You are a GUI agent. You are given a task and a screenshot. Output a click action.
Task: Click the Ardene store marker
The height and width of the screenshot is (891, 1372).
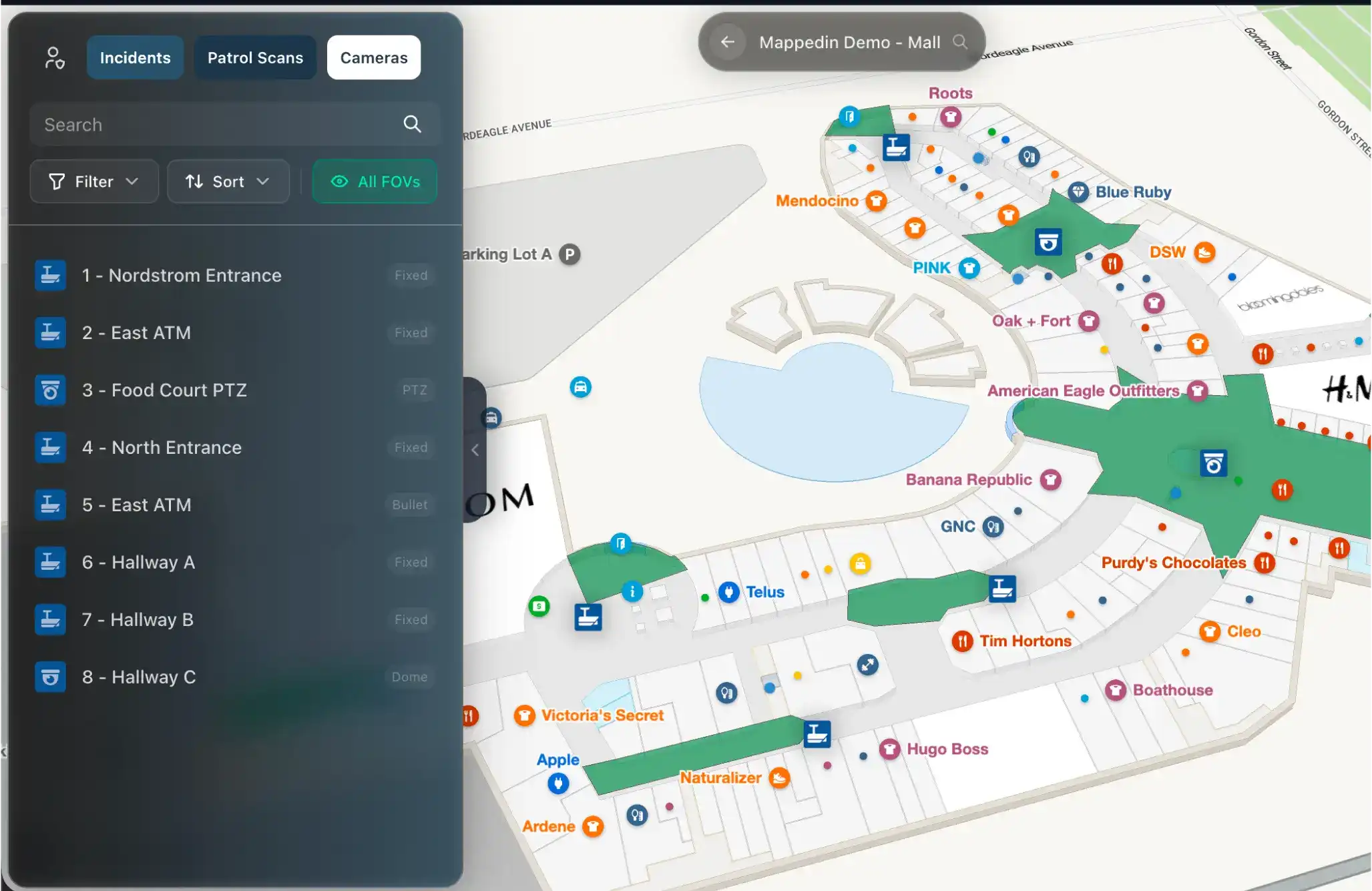pos(592,826)
